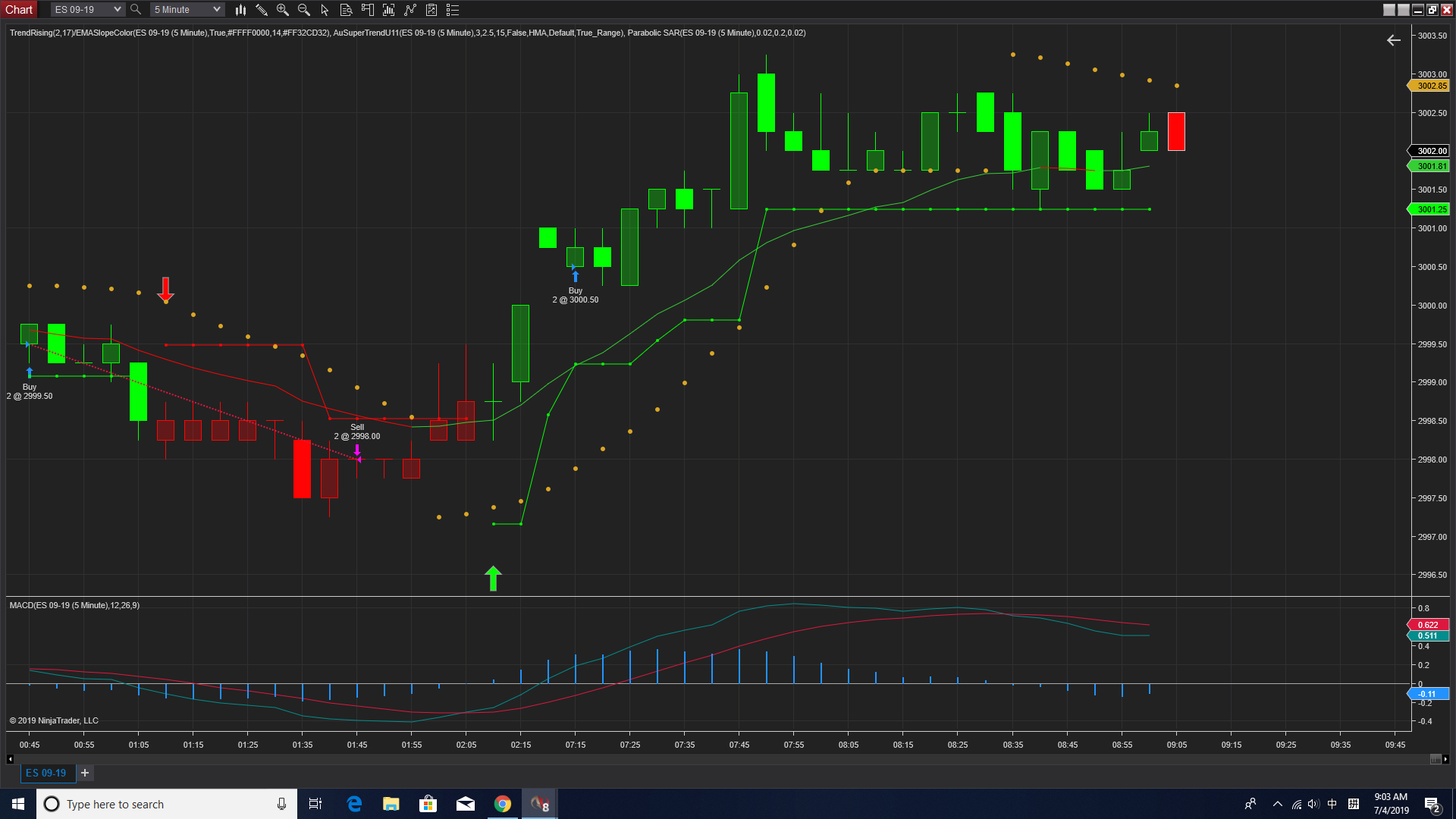Click the zoom in magnifier icon
1456x819 pixels.
pyautogui.click(x=283, y=10)
